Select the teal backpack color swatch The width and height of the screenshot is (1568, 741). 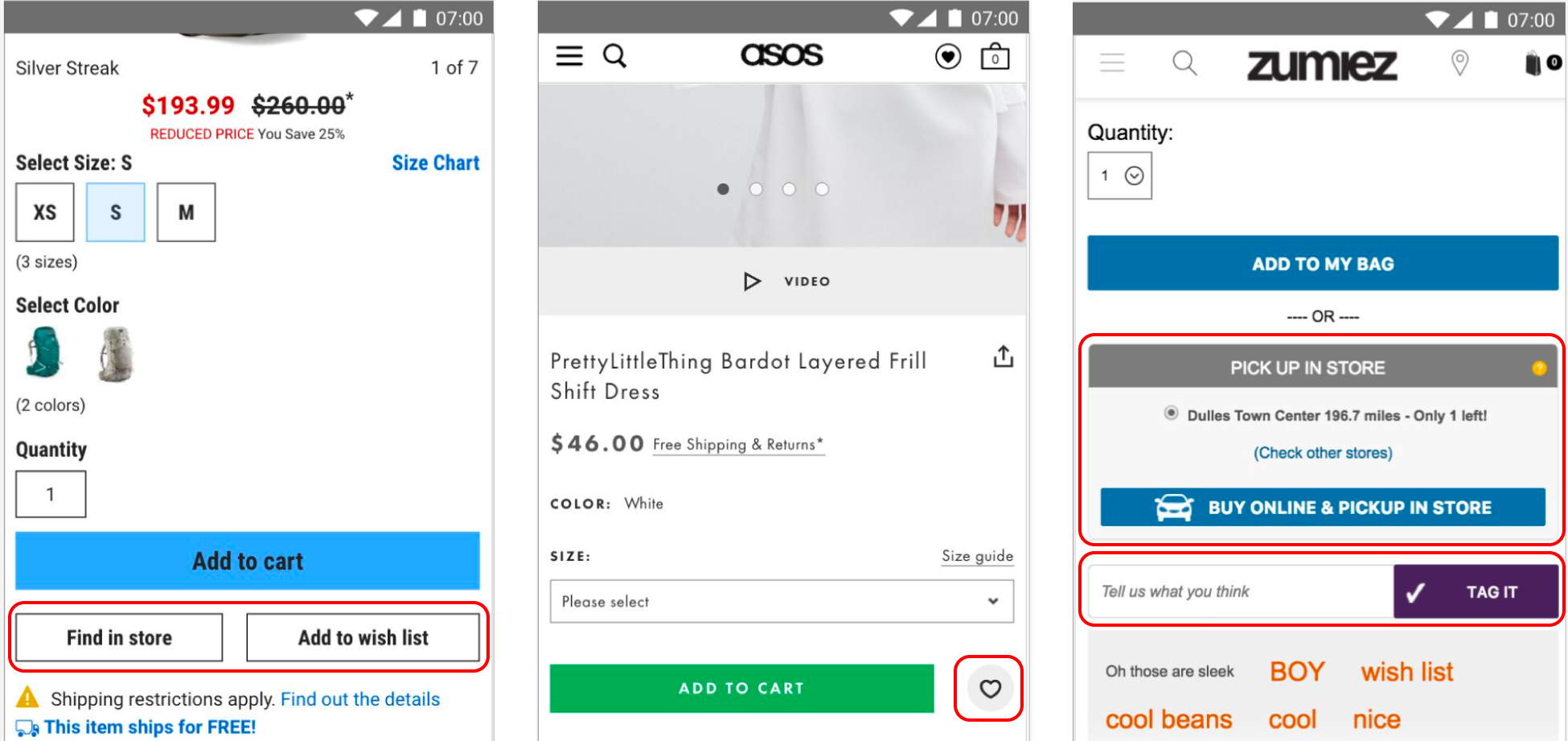pyautogui.click(x=43, y=354)
